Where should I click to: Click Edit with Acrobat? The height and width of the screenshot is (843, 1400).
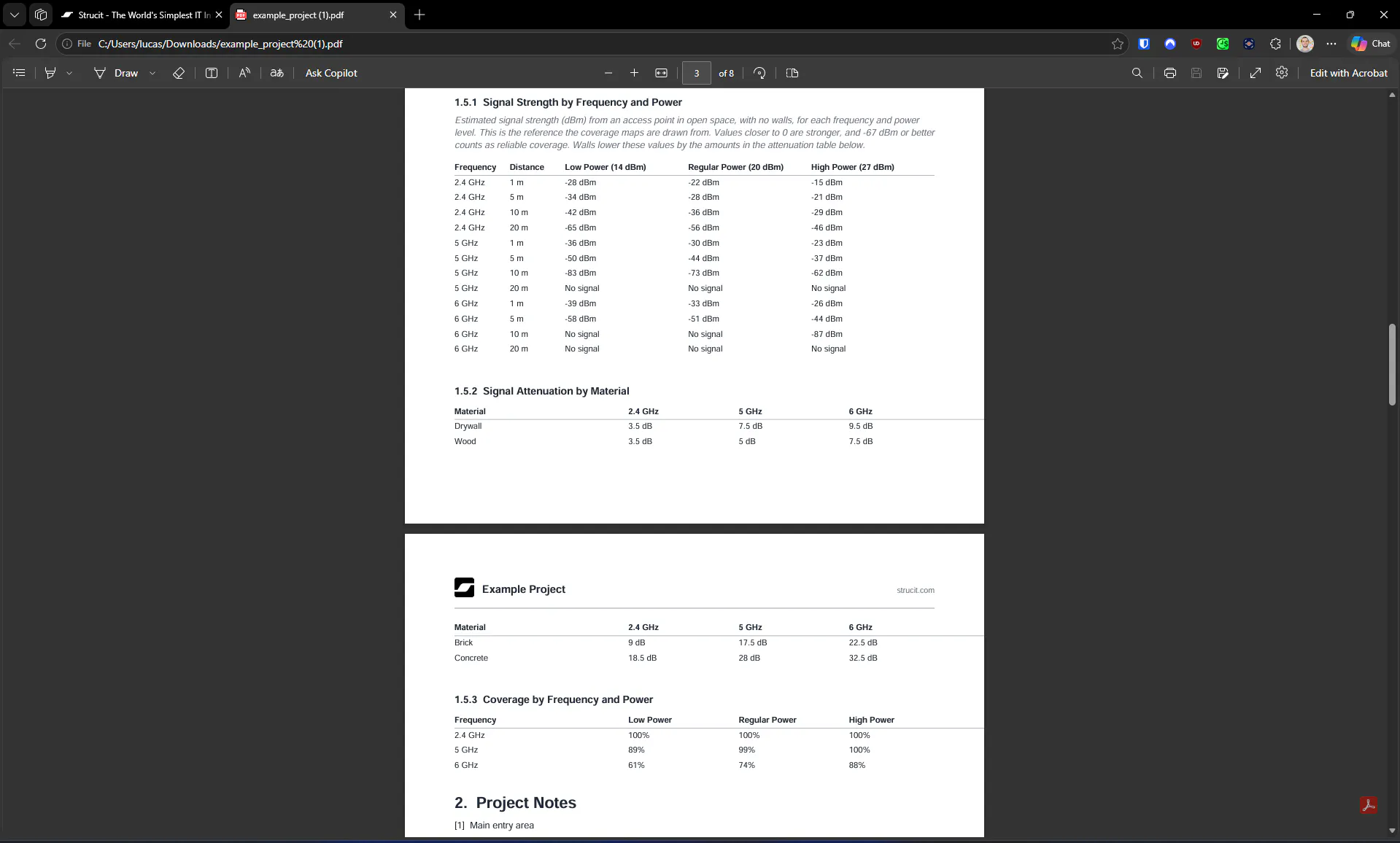click(x=1348, y=73)
